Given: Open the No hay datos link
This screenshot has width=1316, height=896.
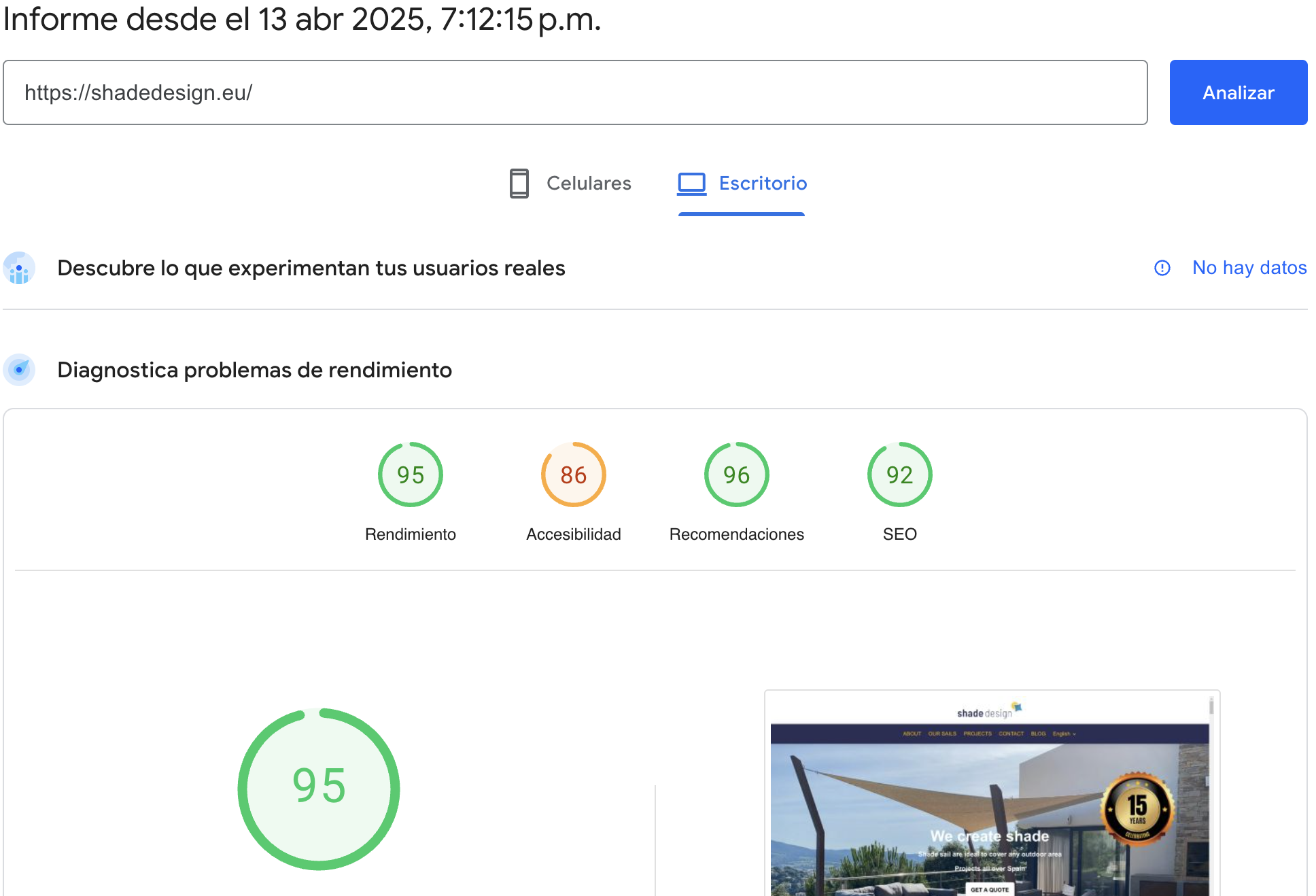Looking at the screenshot, I should (x=1249, y=268).
